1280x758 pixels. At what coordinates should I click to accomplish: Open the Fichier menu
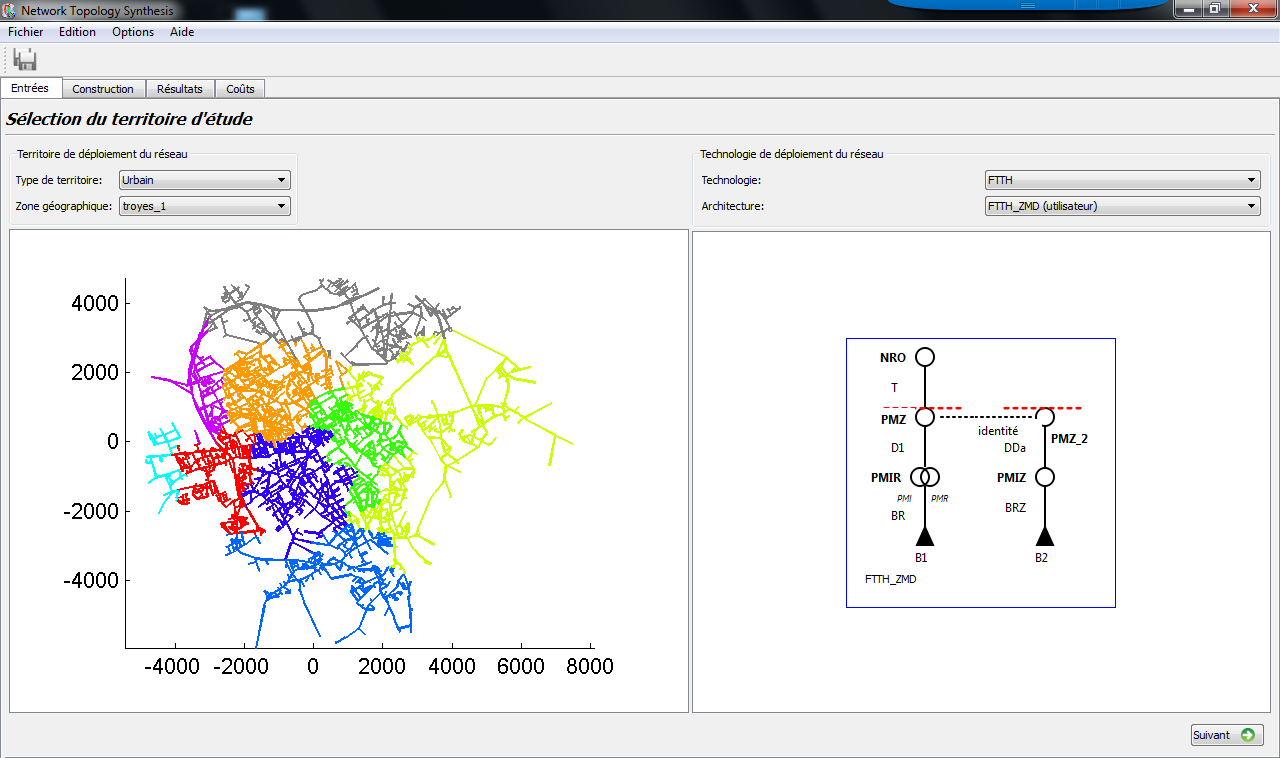[x=26, y=32]
